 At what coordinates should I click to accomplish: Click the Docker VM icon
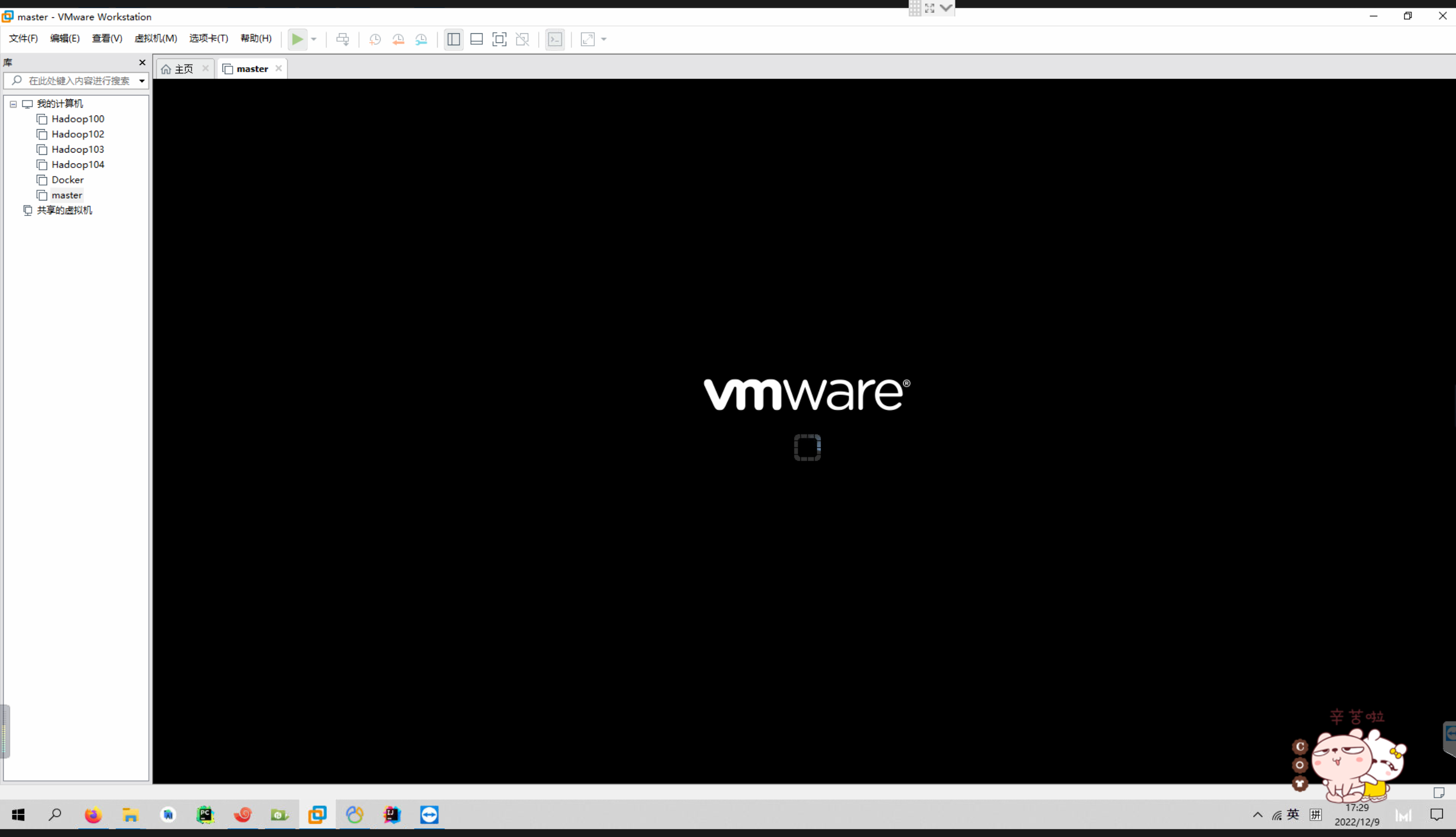click(x=42, y=180)
